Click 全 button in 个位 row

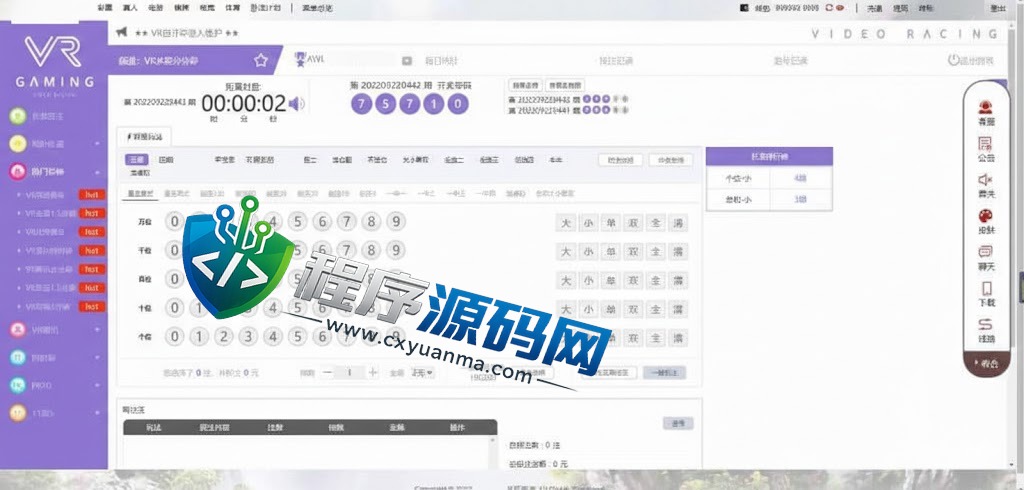tap(656, 338)
